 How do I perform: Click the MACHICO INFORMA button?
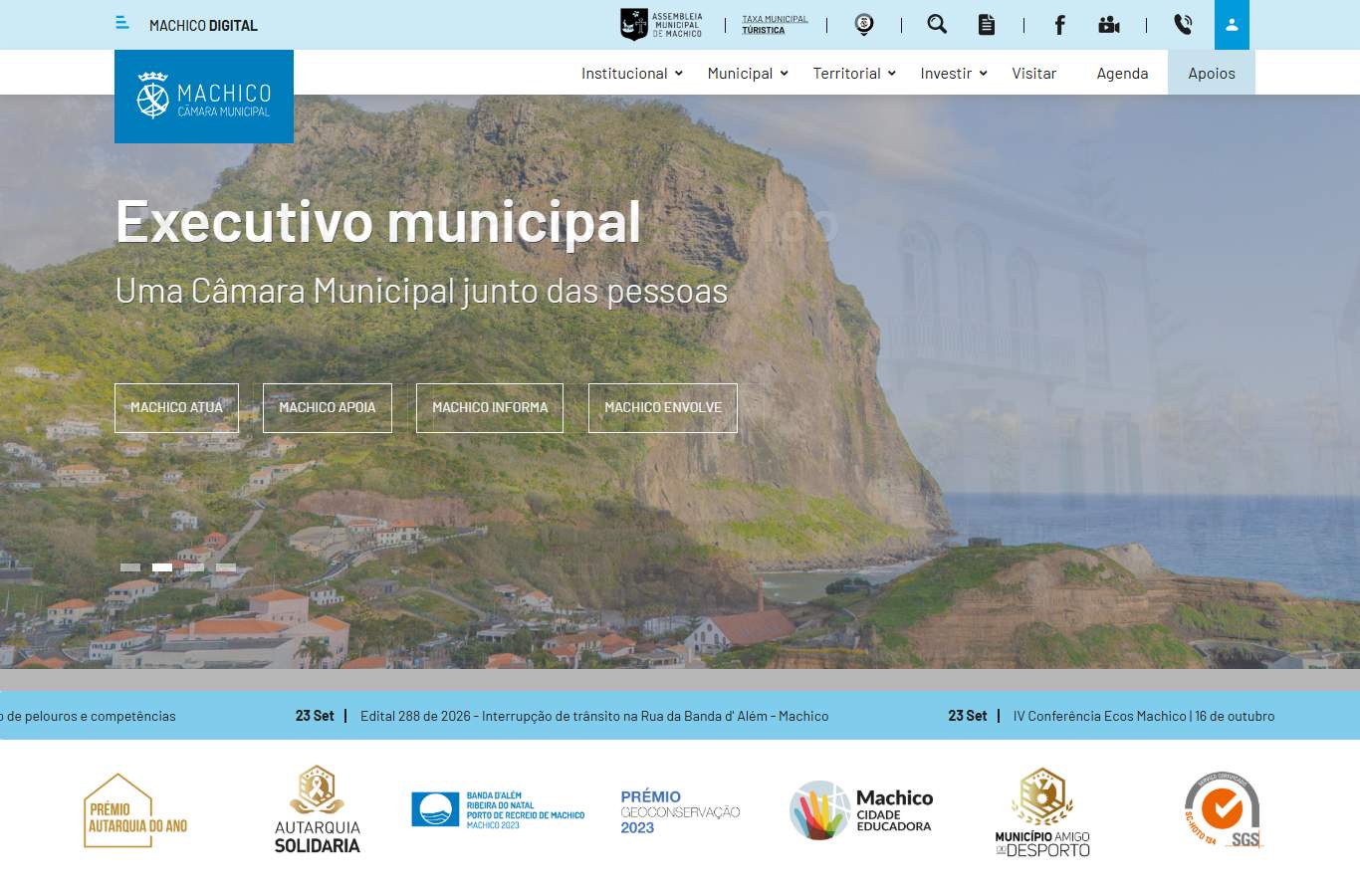pos(490,408)
